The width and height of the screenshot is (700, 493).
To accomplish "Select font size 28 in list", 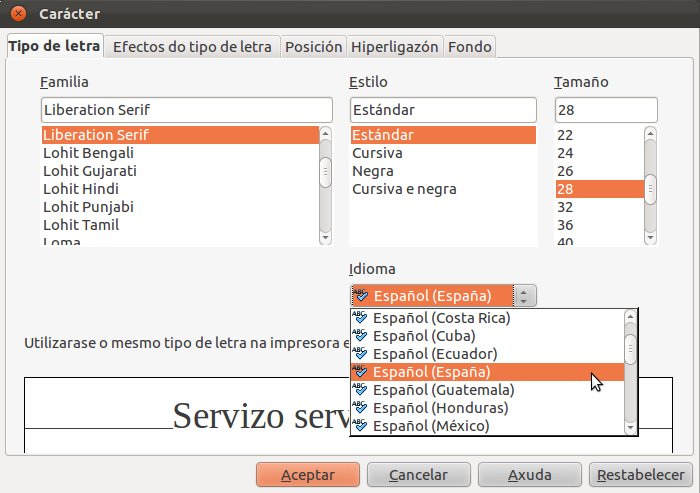I will tap(600, 189).
